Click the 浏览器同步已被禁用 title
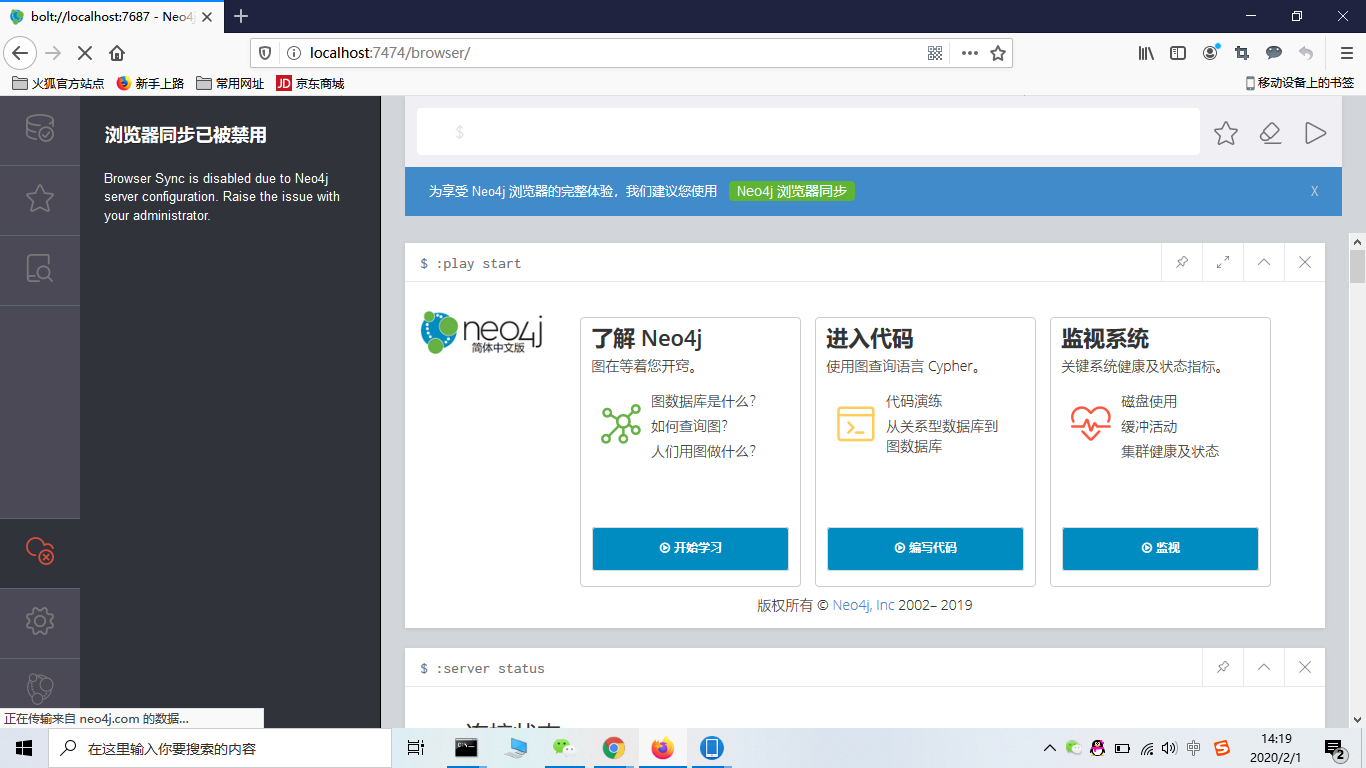The image size is (1366, 768). (x=186, y=135)
